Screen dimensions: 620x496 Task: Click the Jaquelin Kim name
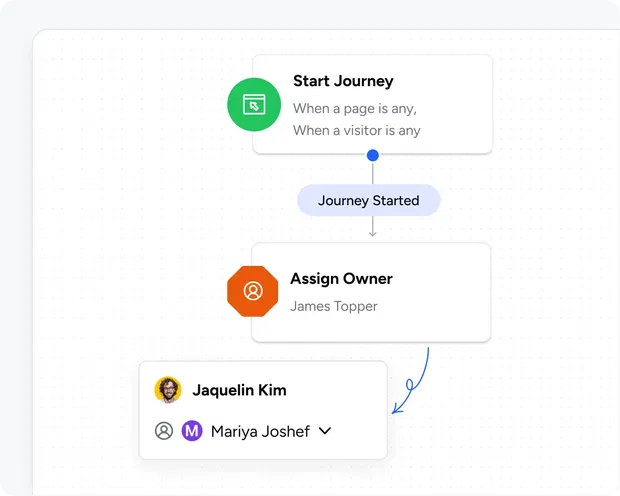239,390
